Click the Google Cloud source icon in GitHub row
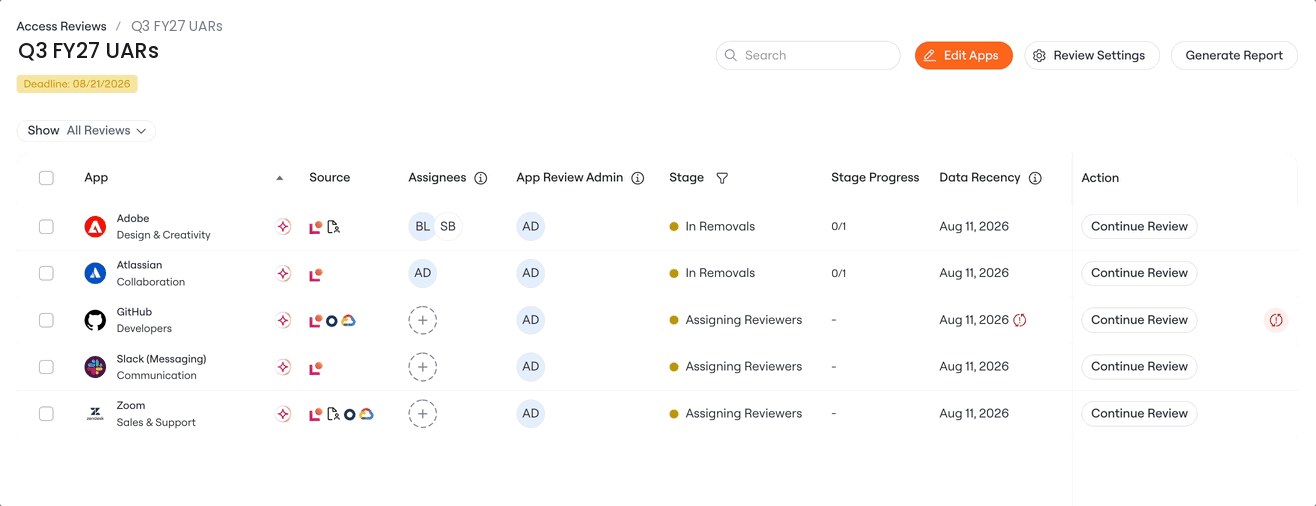This screenshot has height=506, width=1316. pyautogui.click(x=349, y=321)
